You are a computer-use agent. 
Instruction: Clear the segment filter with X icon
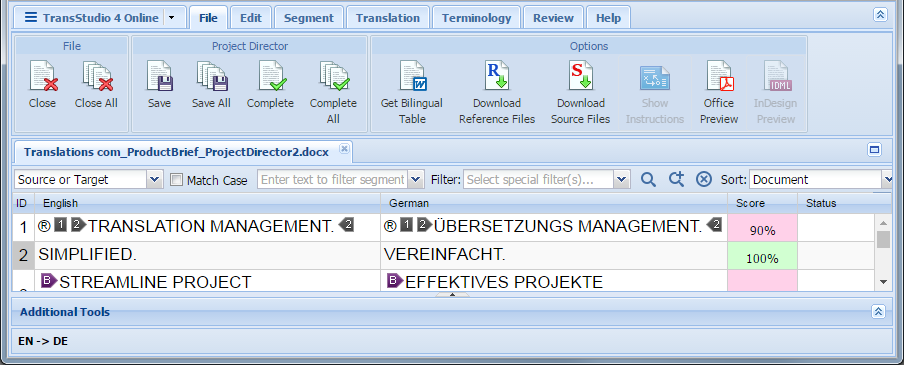[x=703, y=180]
